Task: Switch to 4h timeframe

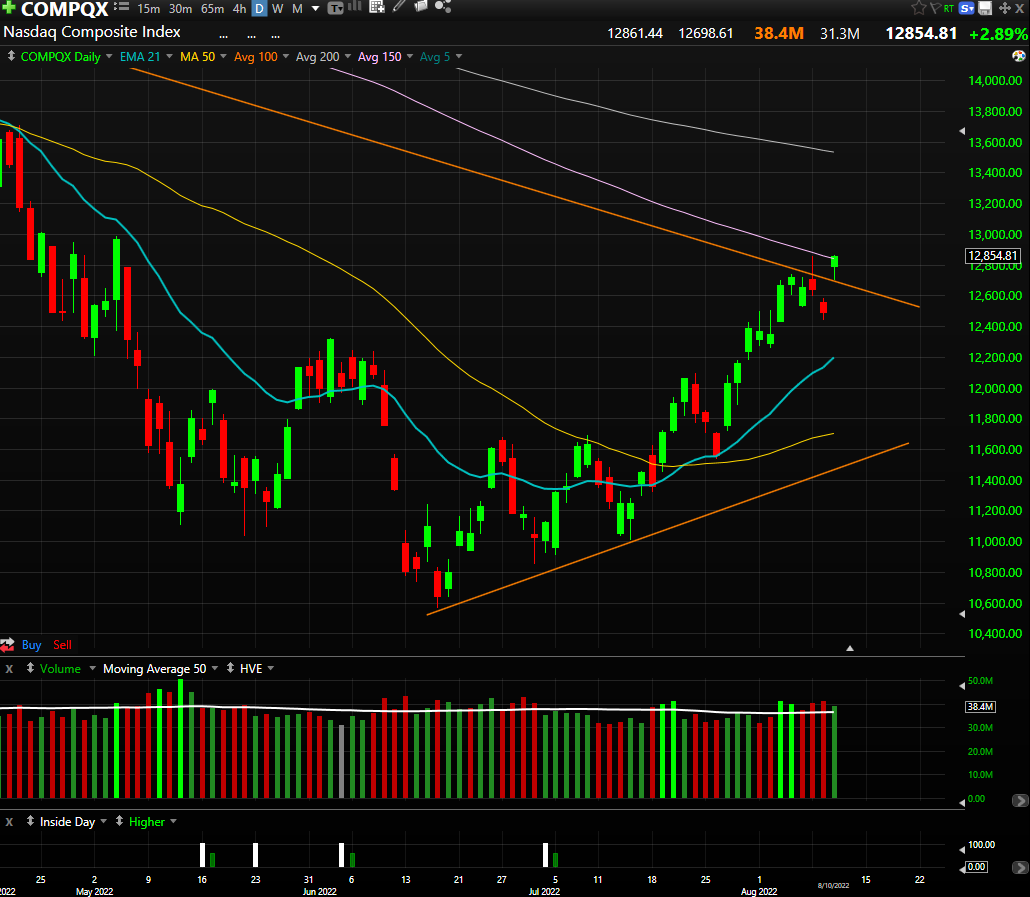Action: point(240,9)
